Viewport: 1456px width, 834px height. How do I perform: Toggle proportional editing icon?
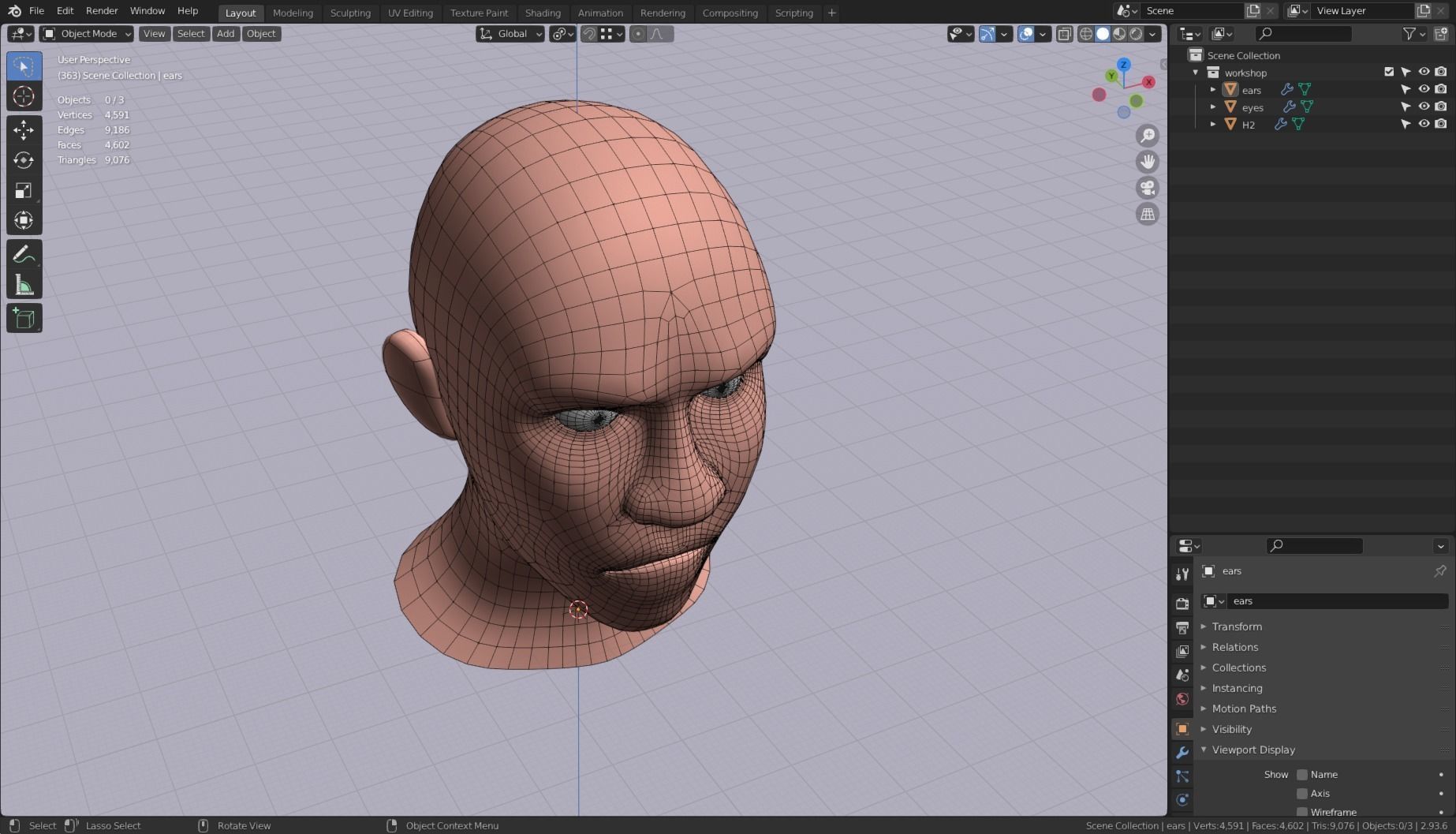638,34
